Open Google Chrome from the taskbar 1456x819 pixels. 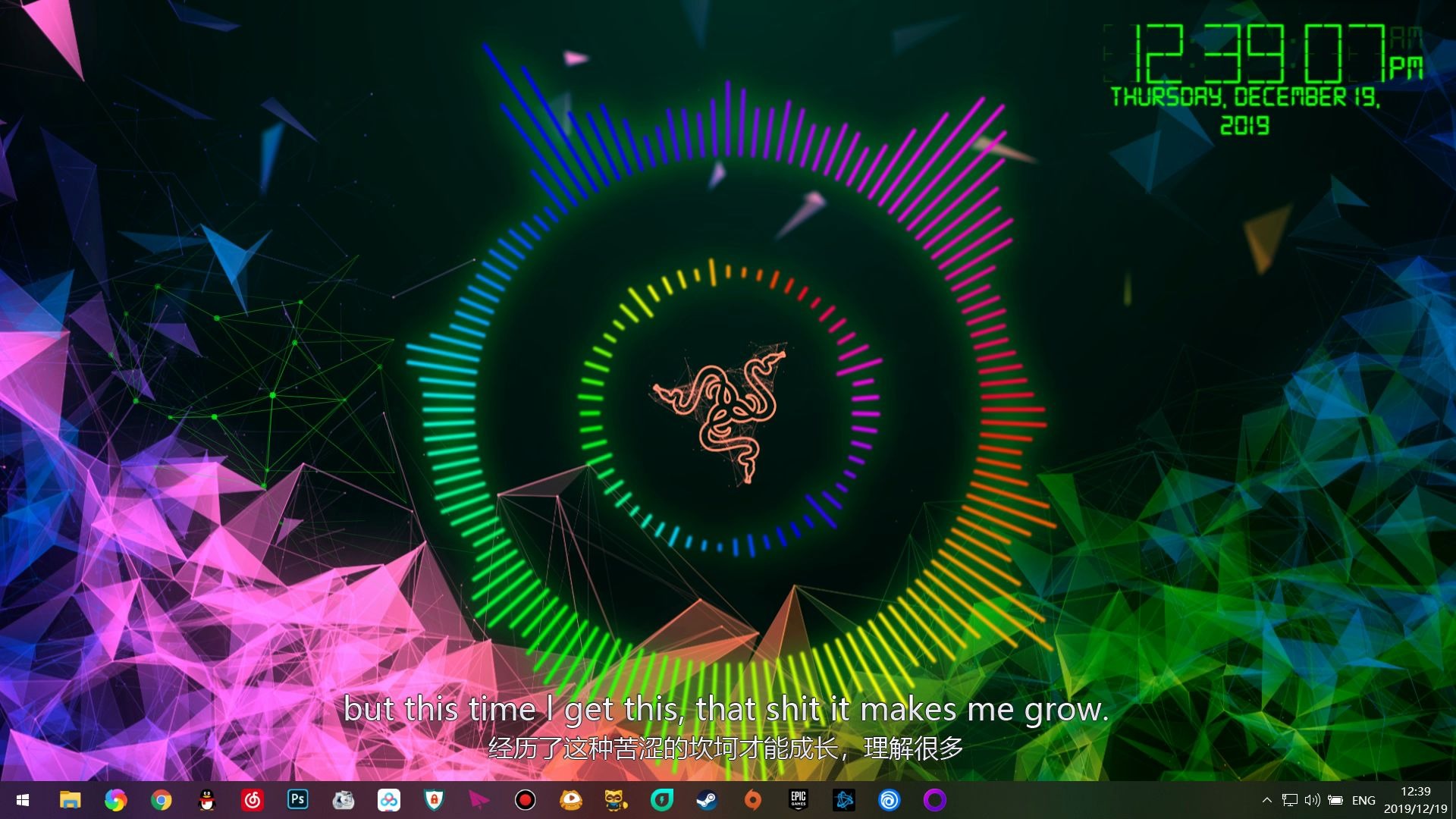pyautogui.click(x=161, y=800)
